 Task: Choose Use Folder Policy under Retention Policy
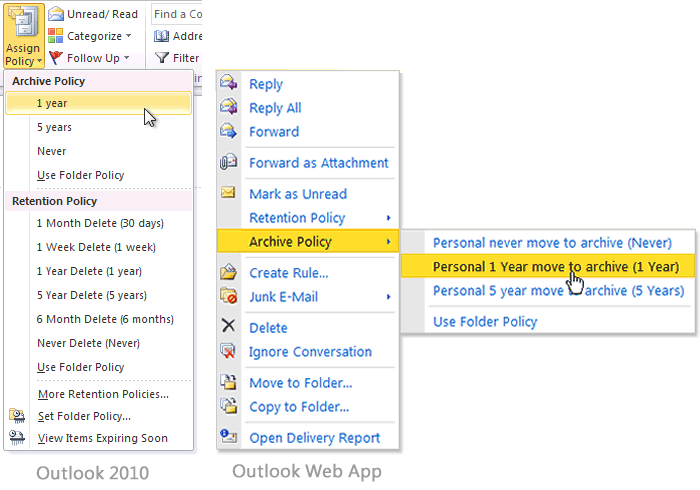point(99,367)
